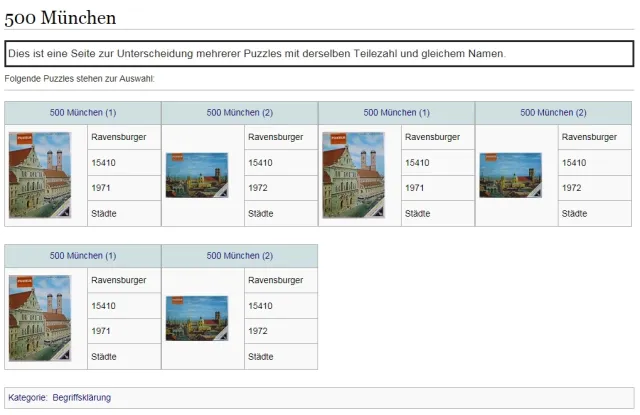Image resolution: width=640 pixels, height=415 pixels.
Task: Click 'Städte' in the top-left puzzle table
Action: coord(104,213)
